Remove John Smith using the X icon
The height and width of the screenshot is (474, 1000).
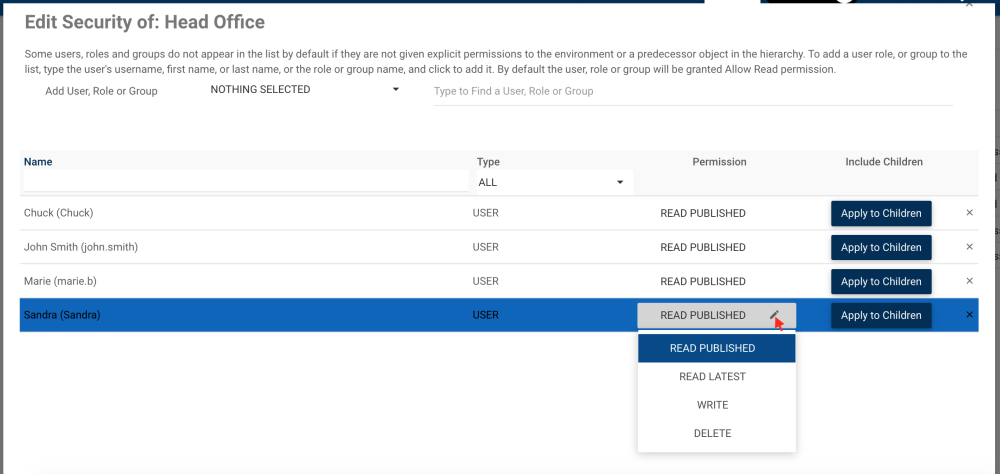coord(969,247)
